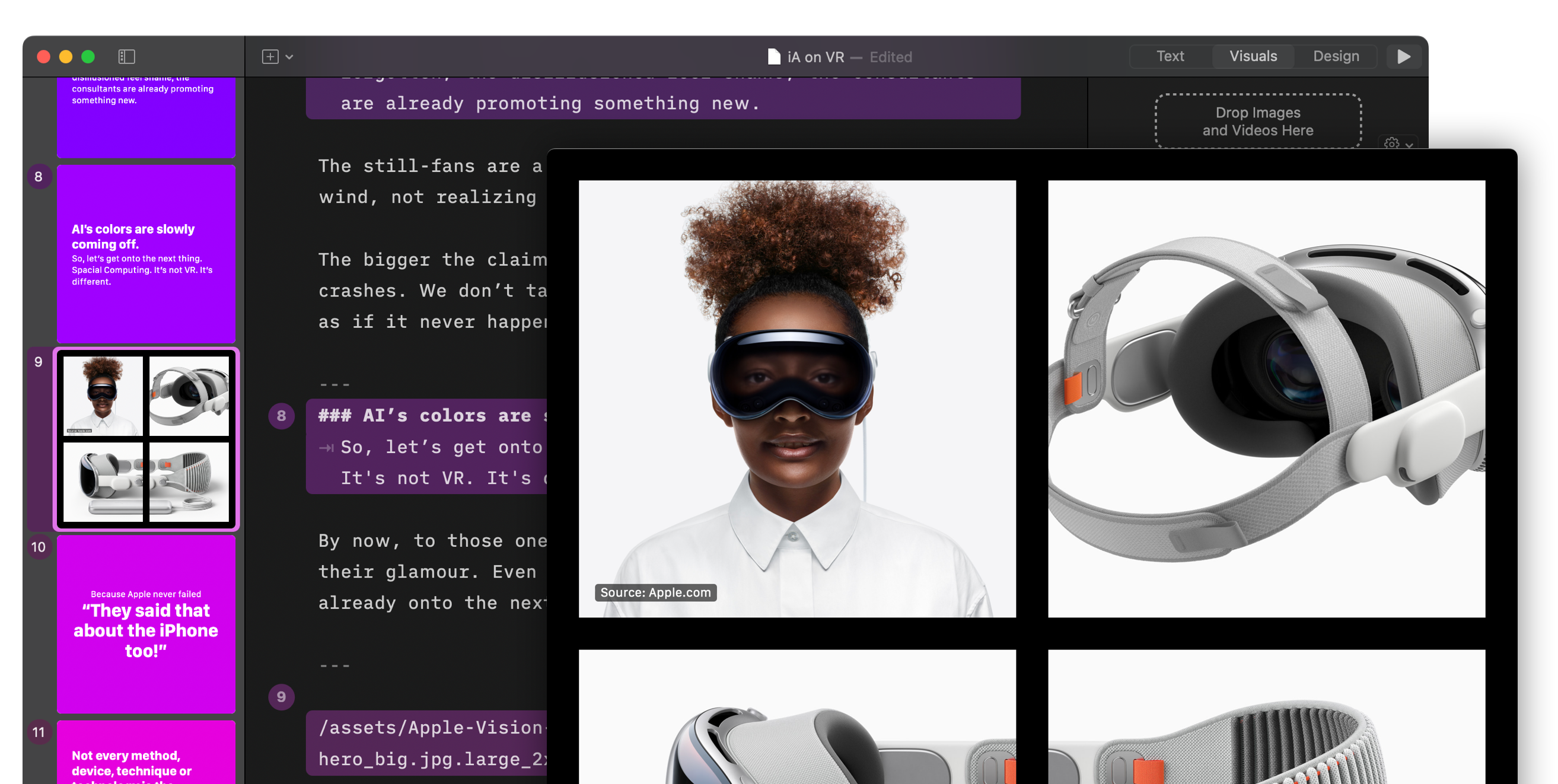Open the new-document disclosure arrow in the toolbar

pos(289,58)
